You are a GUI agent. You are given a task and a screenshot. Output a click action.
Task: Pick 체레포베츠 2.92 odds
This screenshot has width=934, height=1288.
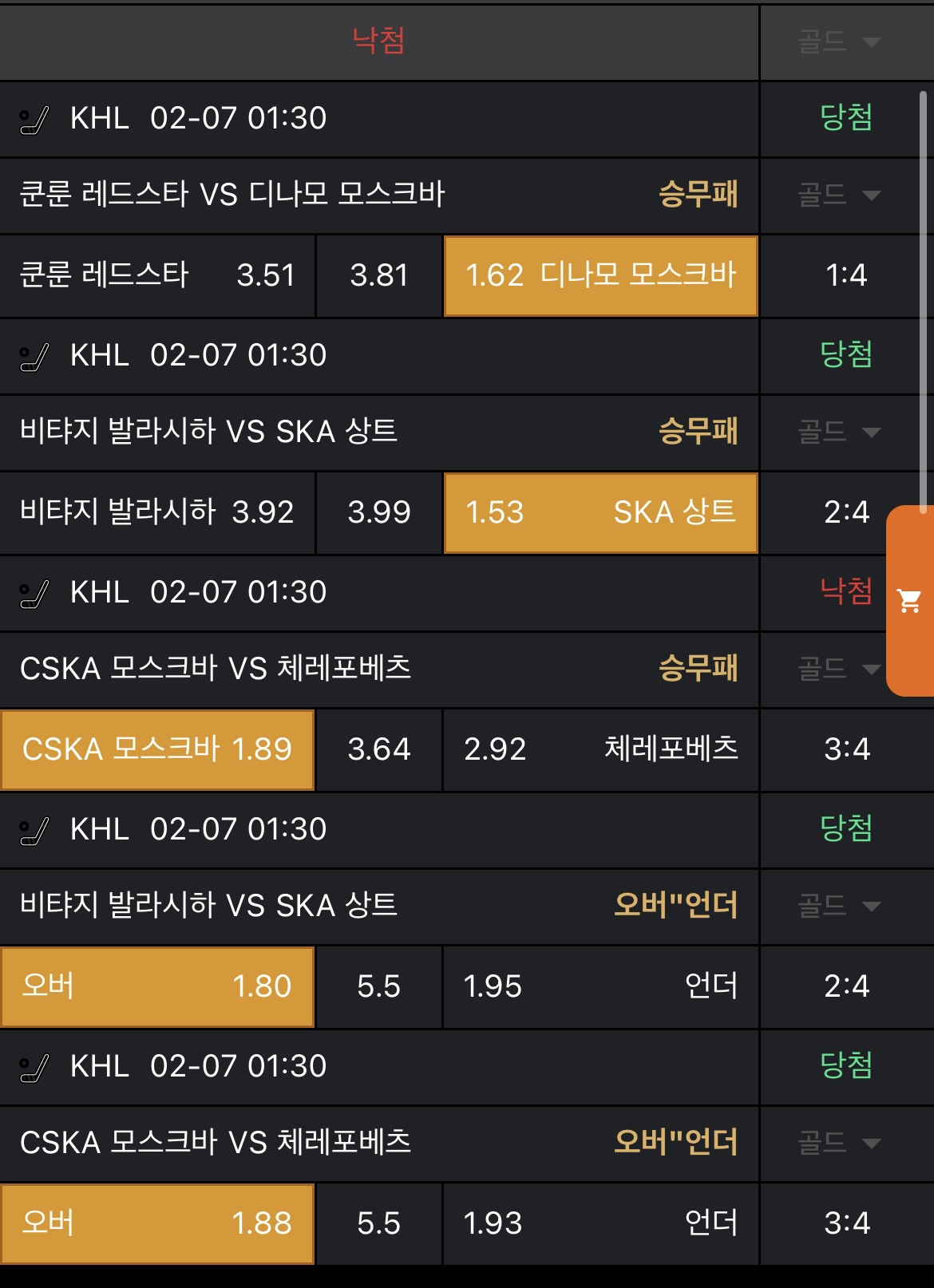pyautogui.click(x=600, y=749)
